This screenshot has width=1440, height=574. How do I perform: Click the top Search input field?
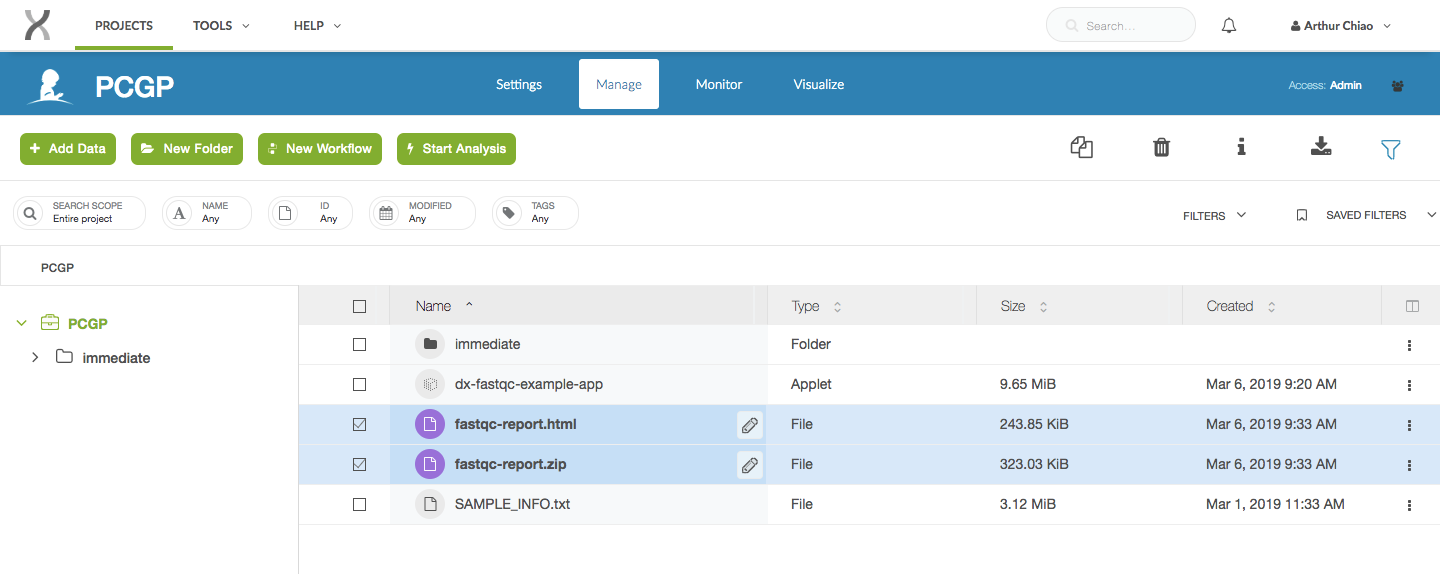coord(1120,25)
